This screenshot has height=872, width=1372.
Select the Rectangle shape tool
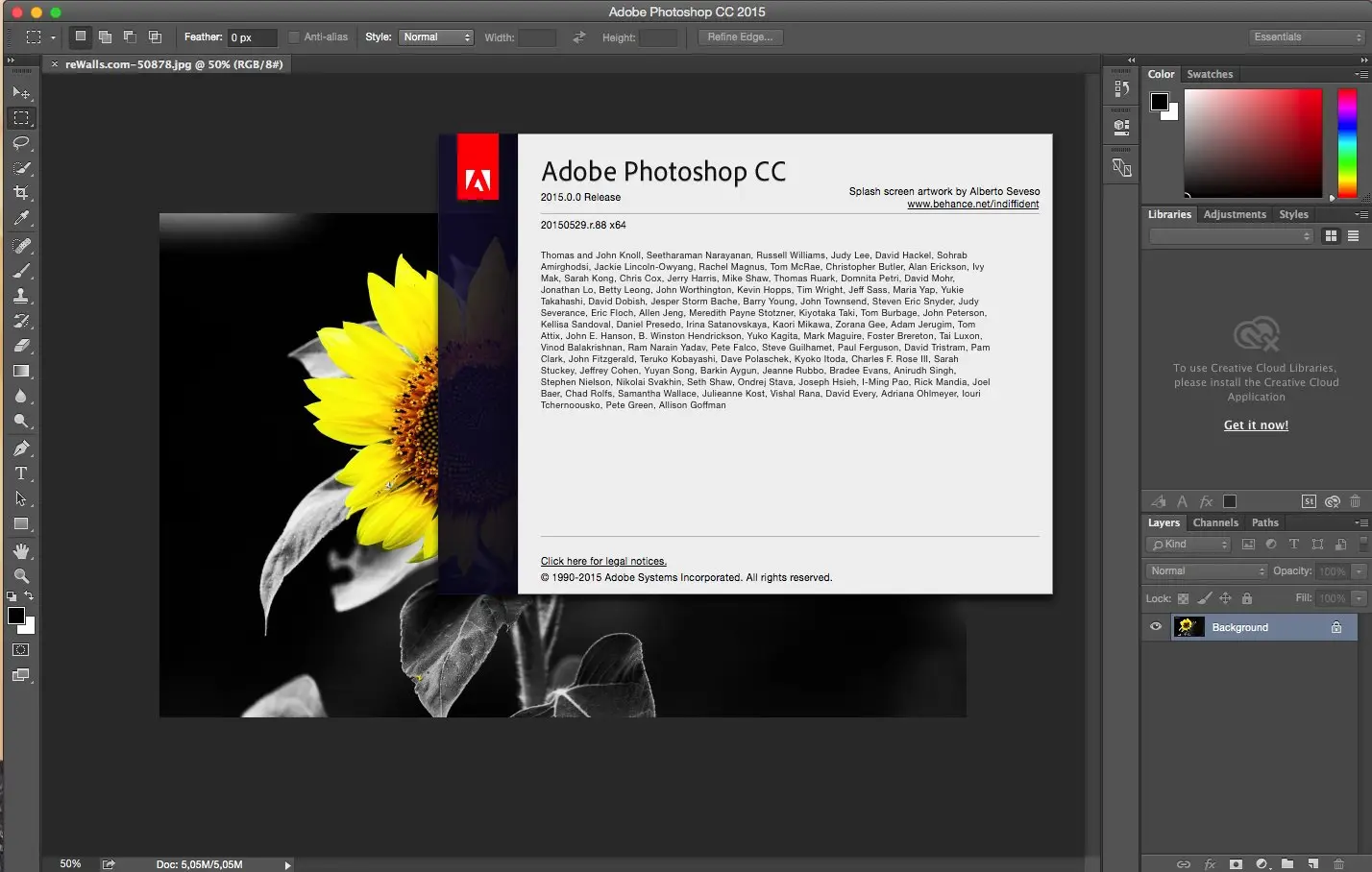[21, 523]
